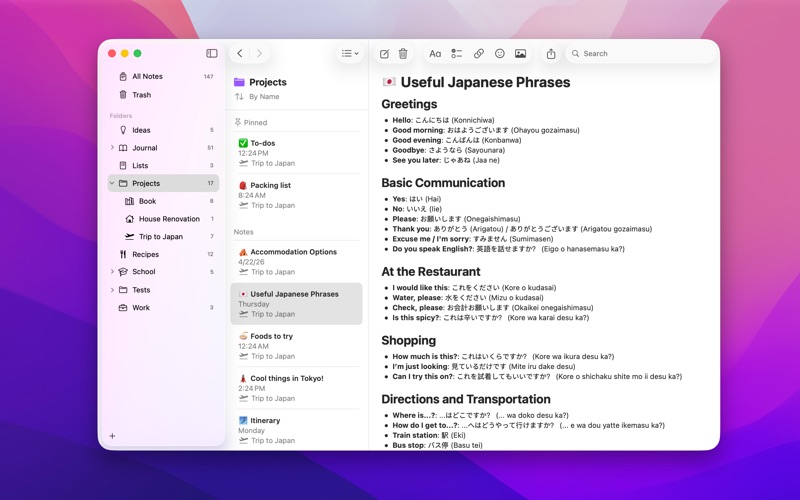
Task: Click the green zoom window button
Action: (137, 53)
